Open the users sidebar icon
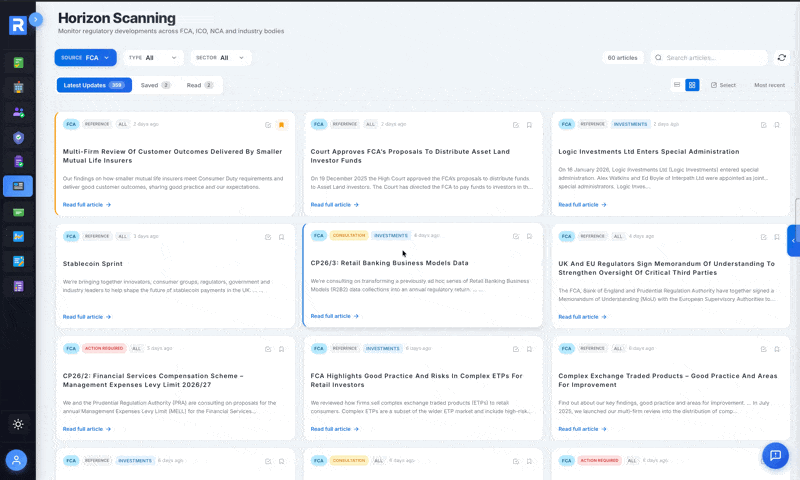 click(18, 112)
